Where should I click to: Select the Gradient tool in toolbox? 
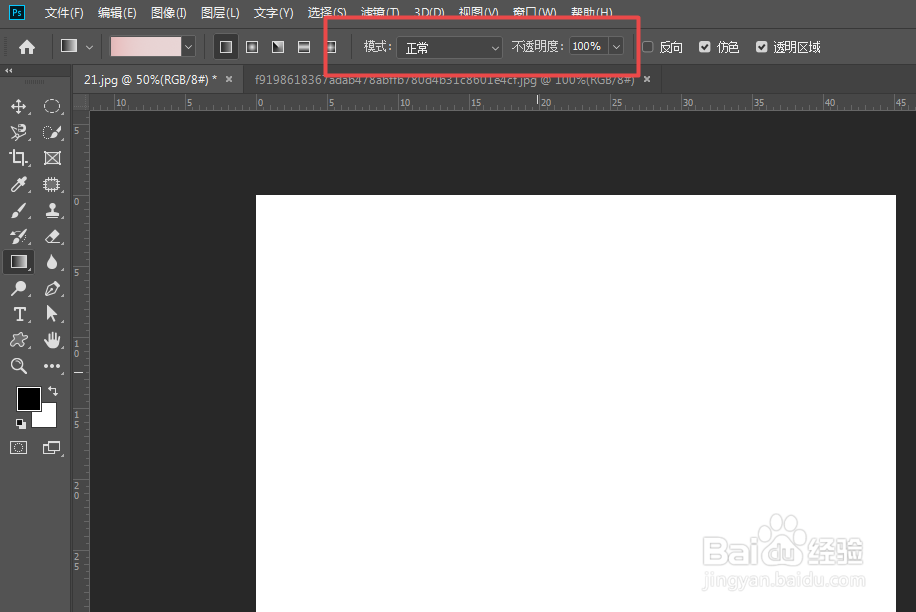tap(19, 262)
